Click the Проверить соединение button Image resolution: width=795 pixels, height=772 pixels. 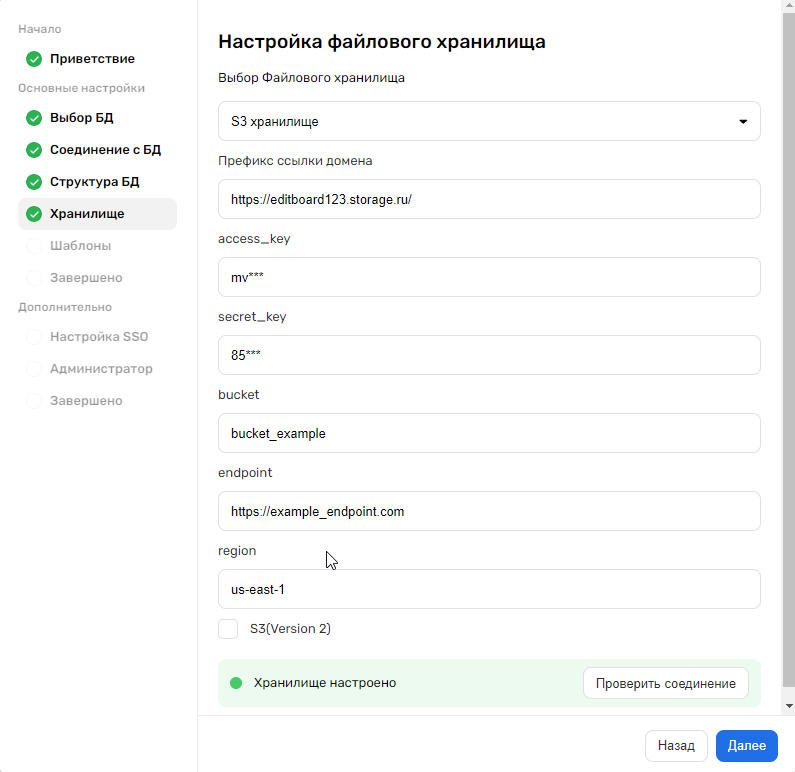tap(666, 683)
